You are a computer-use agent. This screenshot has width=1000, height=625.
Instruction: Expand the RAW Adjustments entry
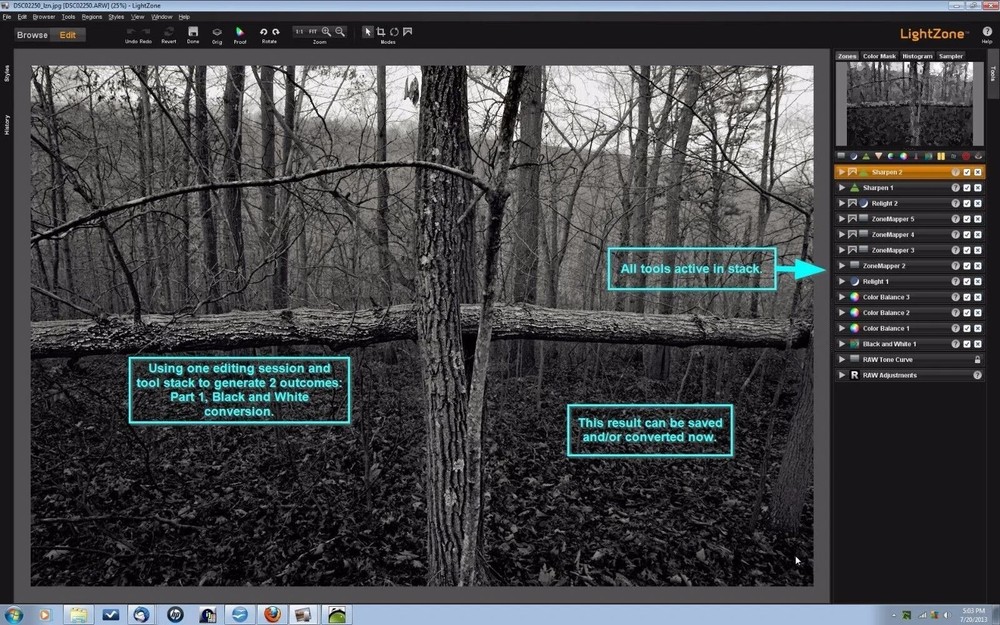click(841, 375)
